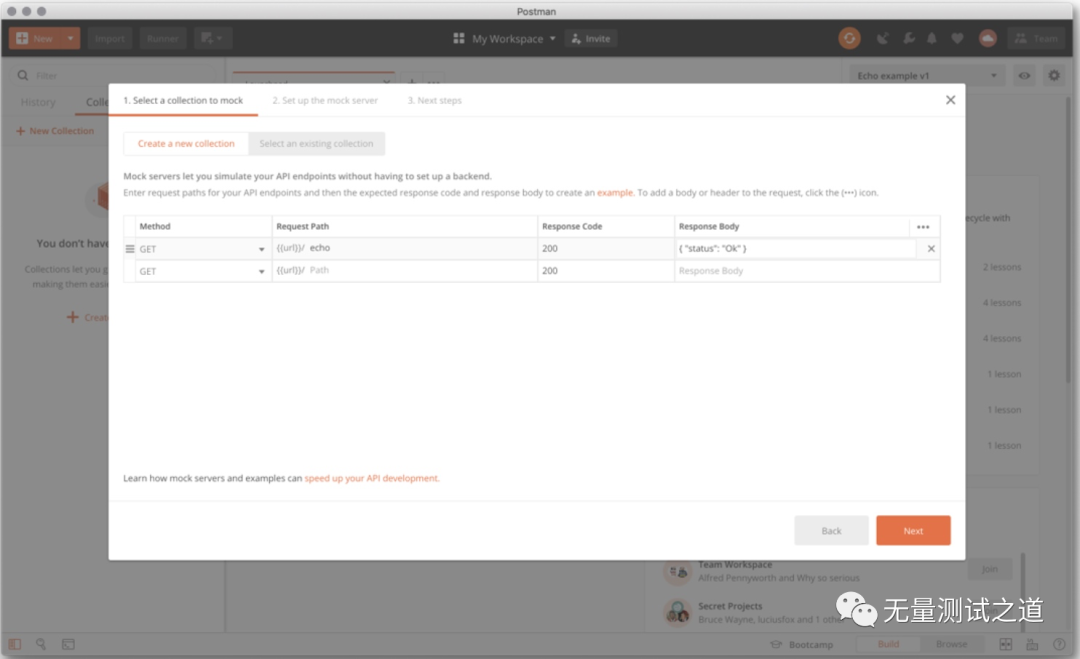The height and width of the screenshot is (659, 1080).
Task: Click the two-pane layout icon
Action: tap(1006, 645)
